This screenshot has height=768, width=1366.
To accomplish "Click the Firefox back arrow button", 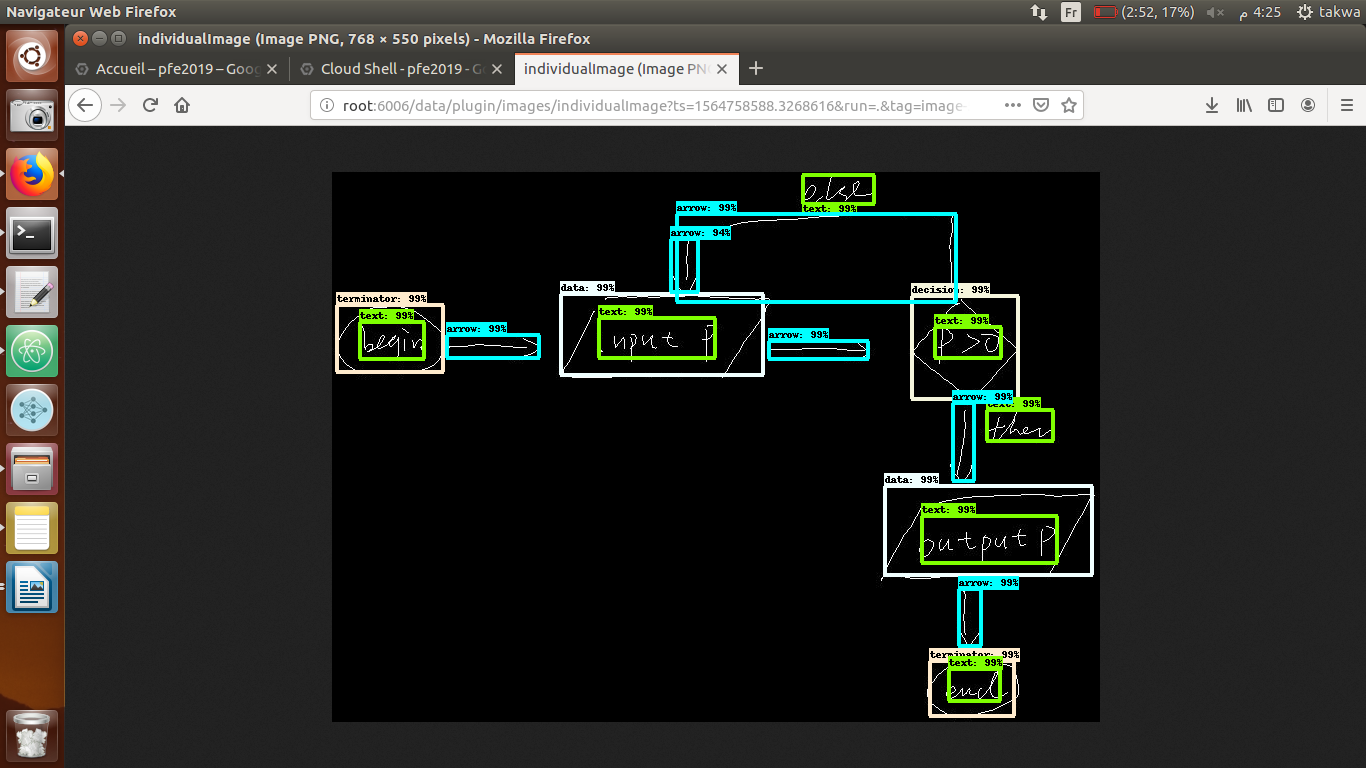I will click(x=85, y=105).
